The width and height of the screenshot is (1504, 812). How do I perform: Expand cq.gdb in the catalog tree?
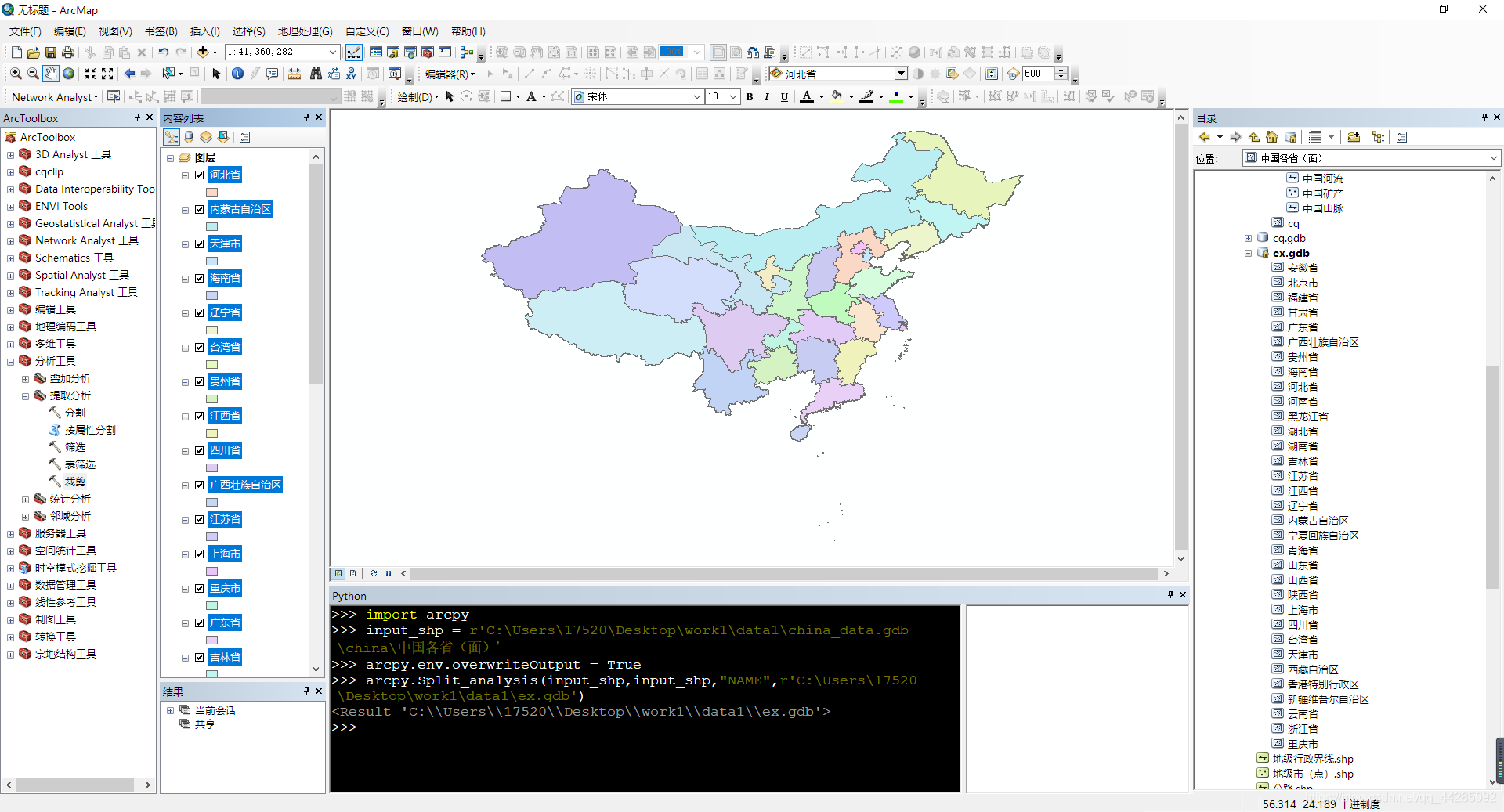coord(1248,238)
